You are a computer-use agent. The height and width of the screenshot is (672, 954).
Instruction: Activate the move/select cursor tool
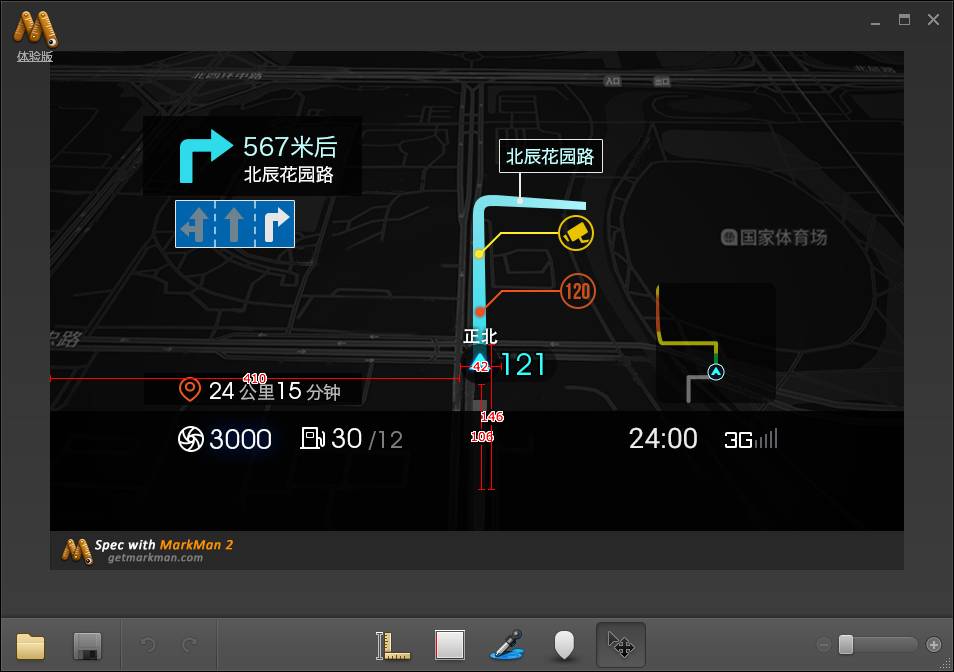pos(621,645)
